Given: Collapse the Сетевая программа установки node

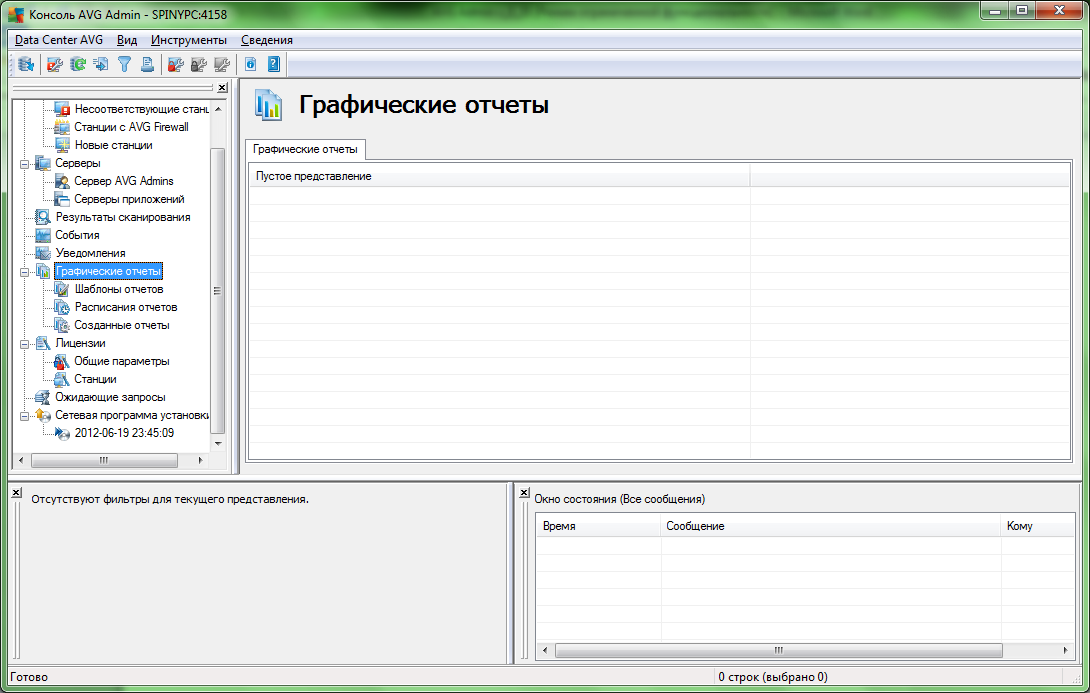Looking at the screenshot, I should pos(24,416).
